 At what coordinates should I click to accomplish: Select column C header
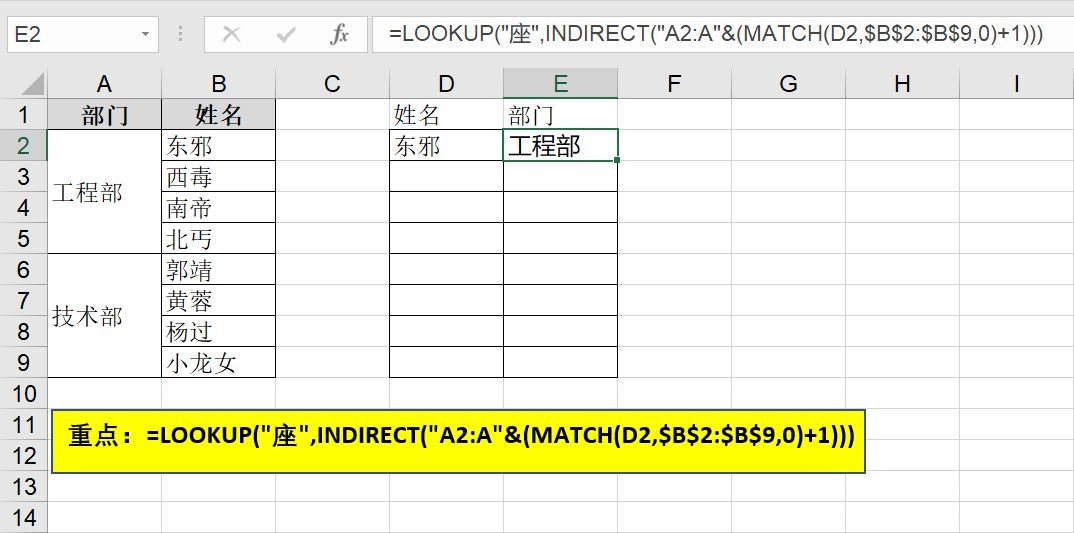[332, 84]
